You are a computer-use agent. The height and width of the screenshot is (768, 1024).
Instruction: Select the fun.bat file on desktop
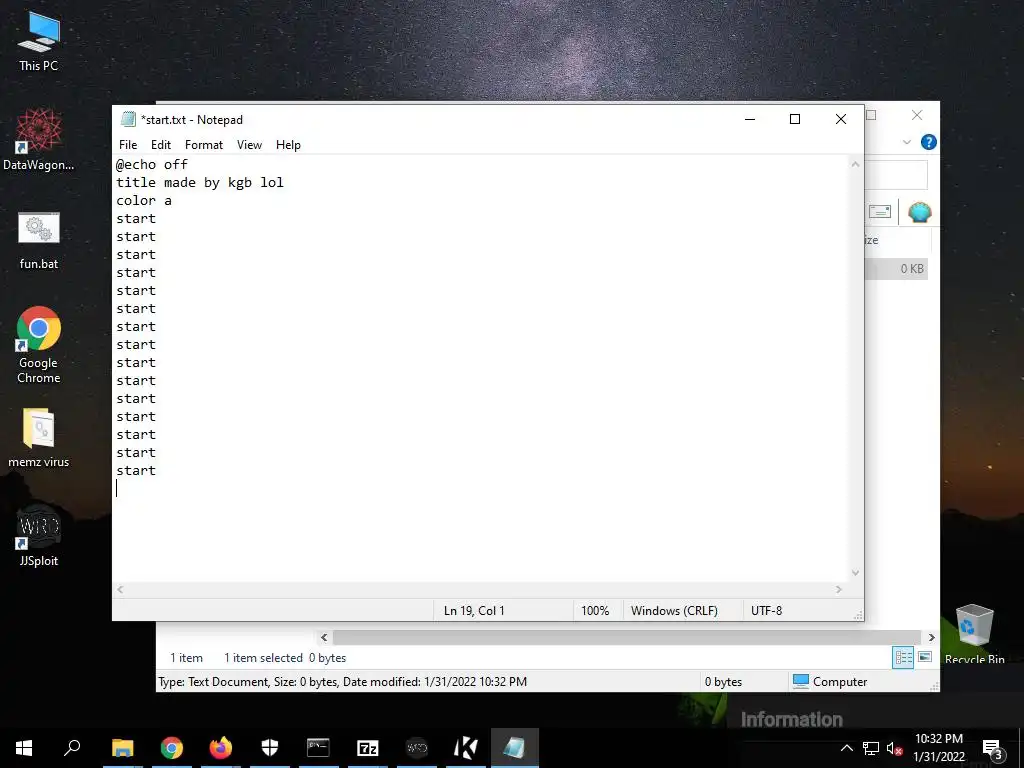point(39,240)
